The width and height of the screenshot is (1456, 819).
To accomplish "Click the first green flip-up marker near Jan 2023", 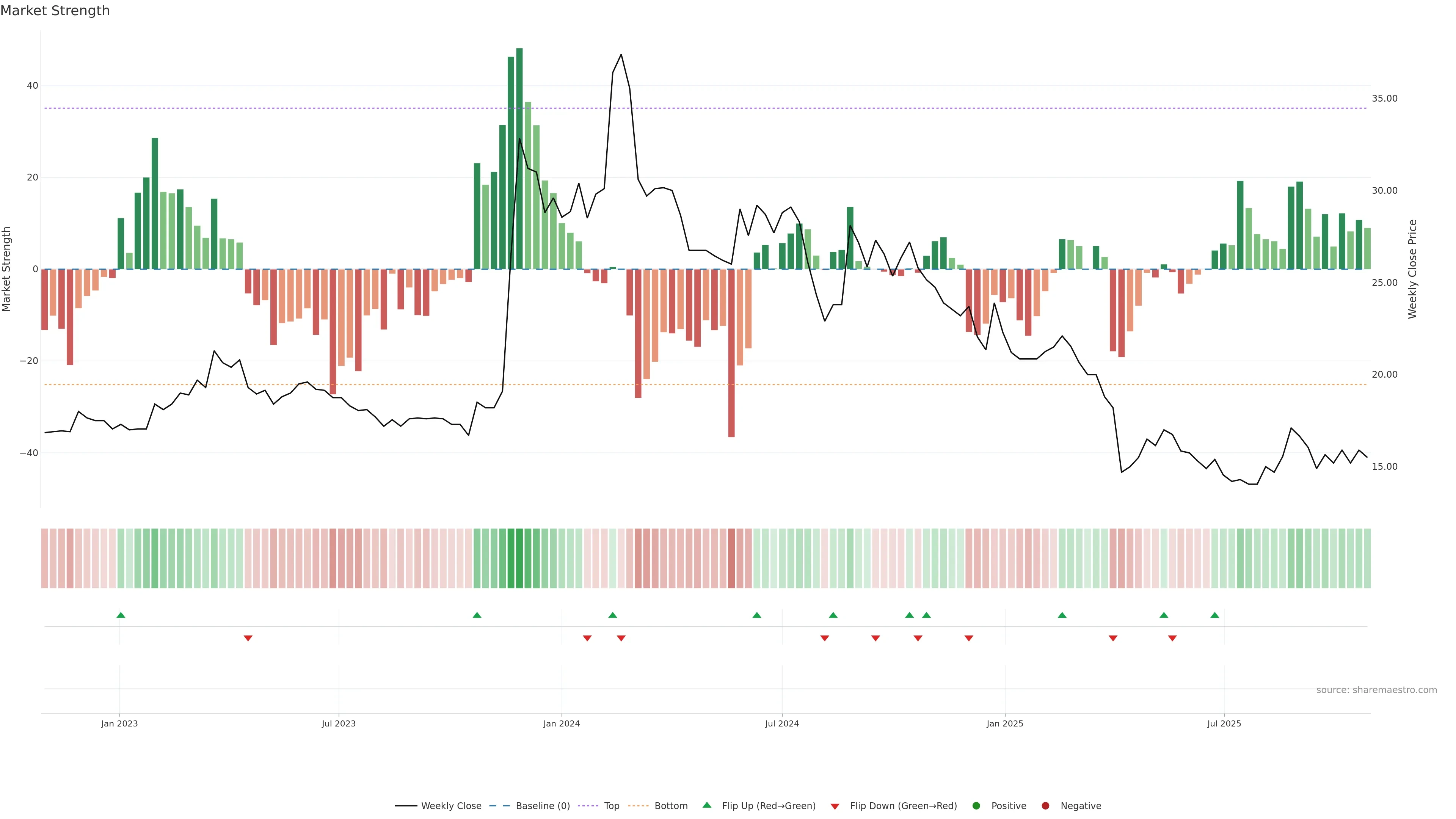I will (x=121, y=615).
